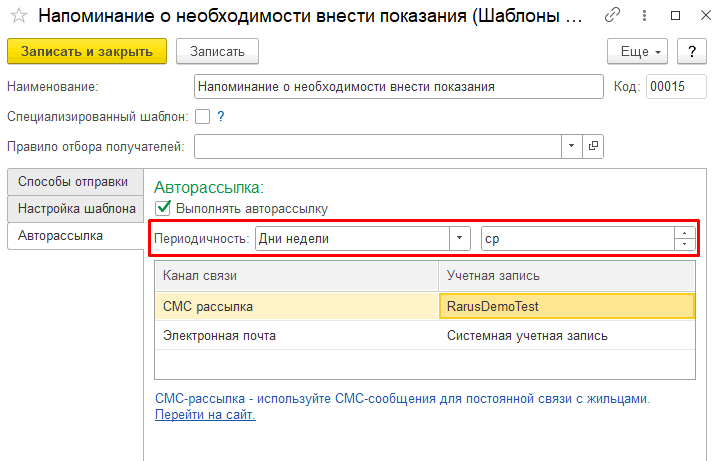This screenshot has height=461, width=718.
Task: Decrease the weekday value with down arrow
Action: coord(685,244)
